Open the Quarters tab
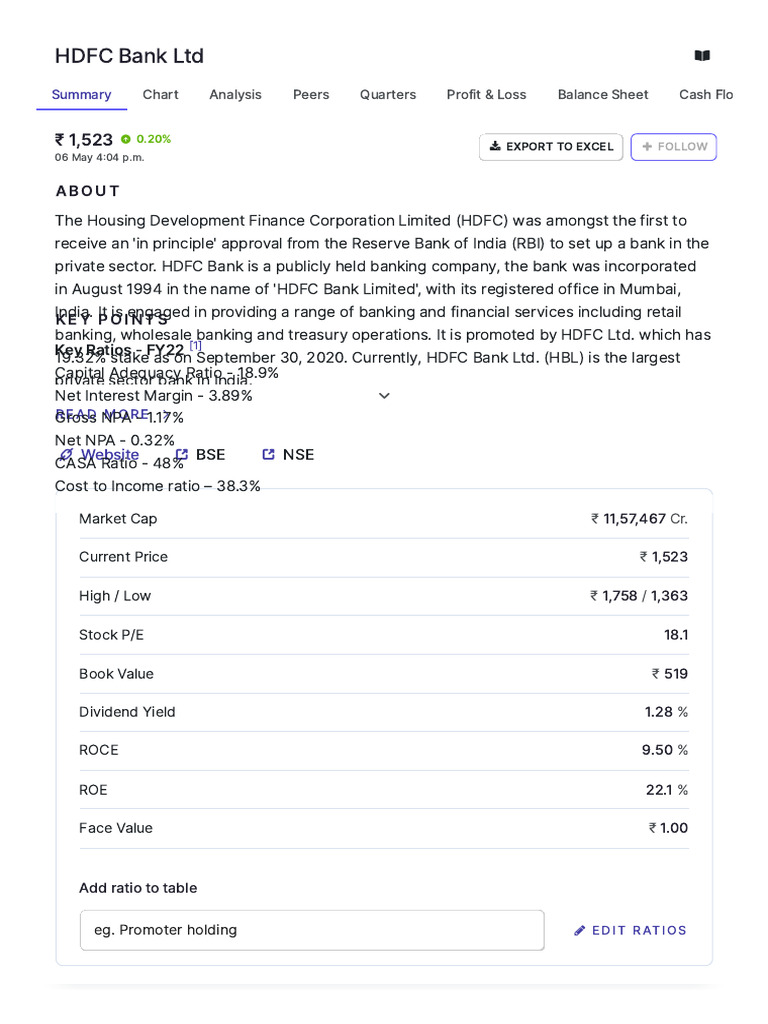The height and width of the screenshot is (1024, 768). point(388,95)
